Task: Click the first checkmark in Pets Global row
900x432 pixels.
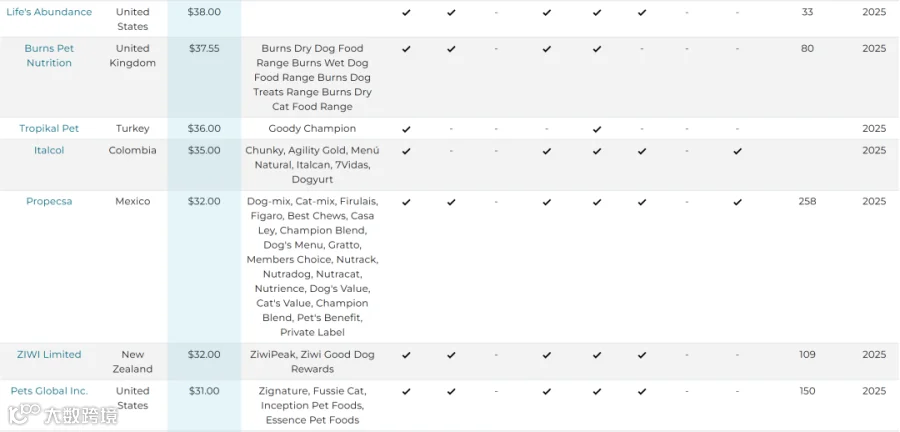Action: [406, 391]
